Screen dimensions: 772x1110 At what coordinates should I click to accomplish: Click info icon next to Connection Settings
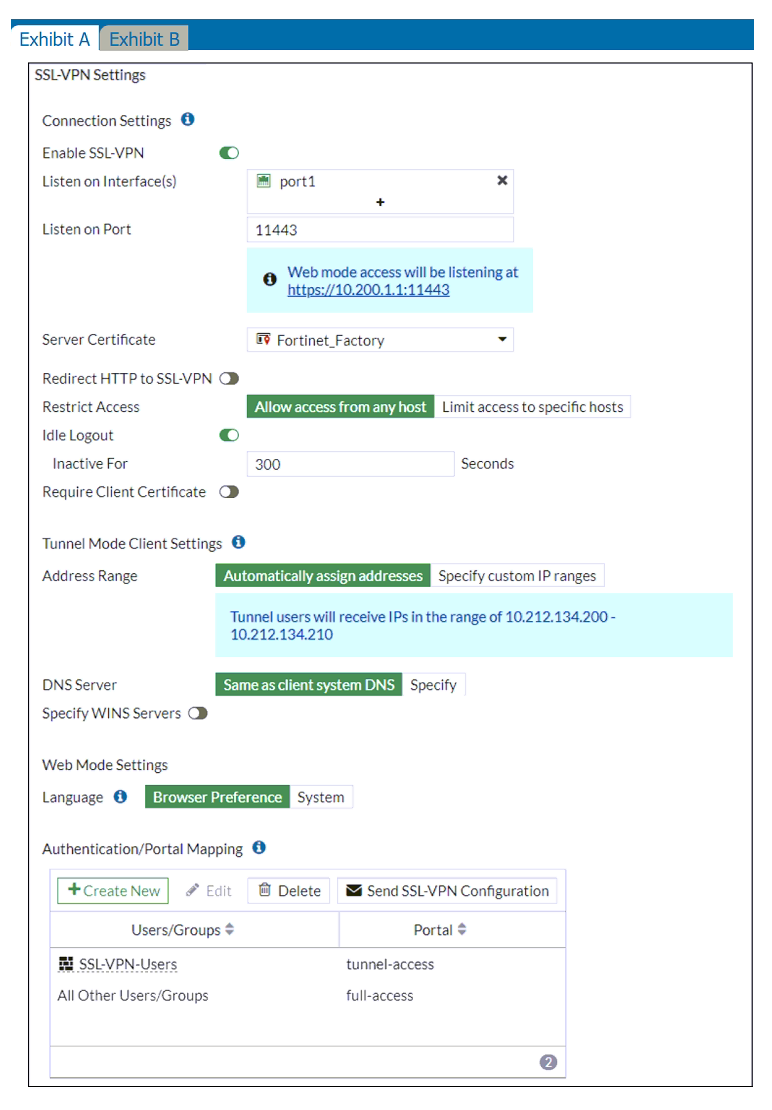click(x=188, y=120)
